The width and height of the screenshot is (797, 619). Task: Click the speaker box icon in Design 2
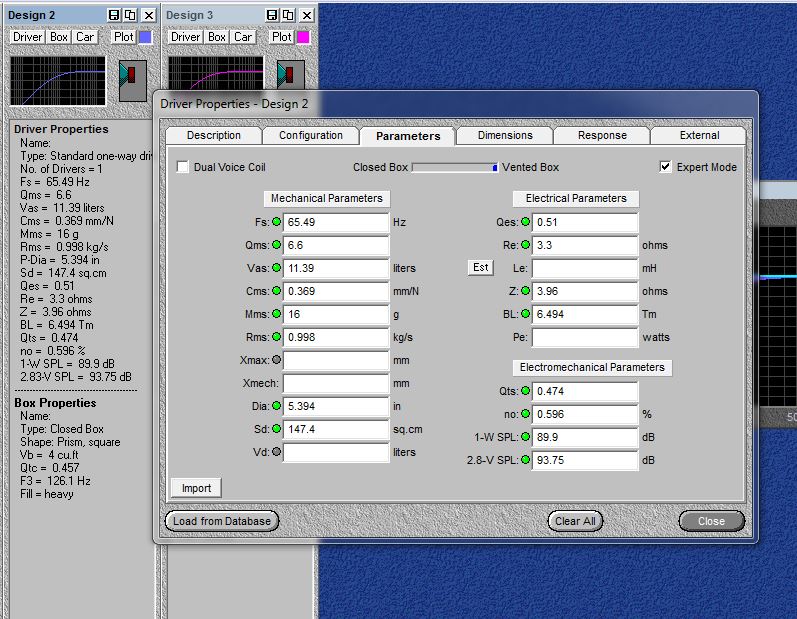pyautogui.click(x=133, y=80)
